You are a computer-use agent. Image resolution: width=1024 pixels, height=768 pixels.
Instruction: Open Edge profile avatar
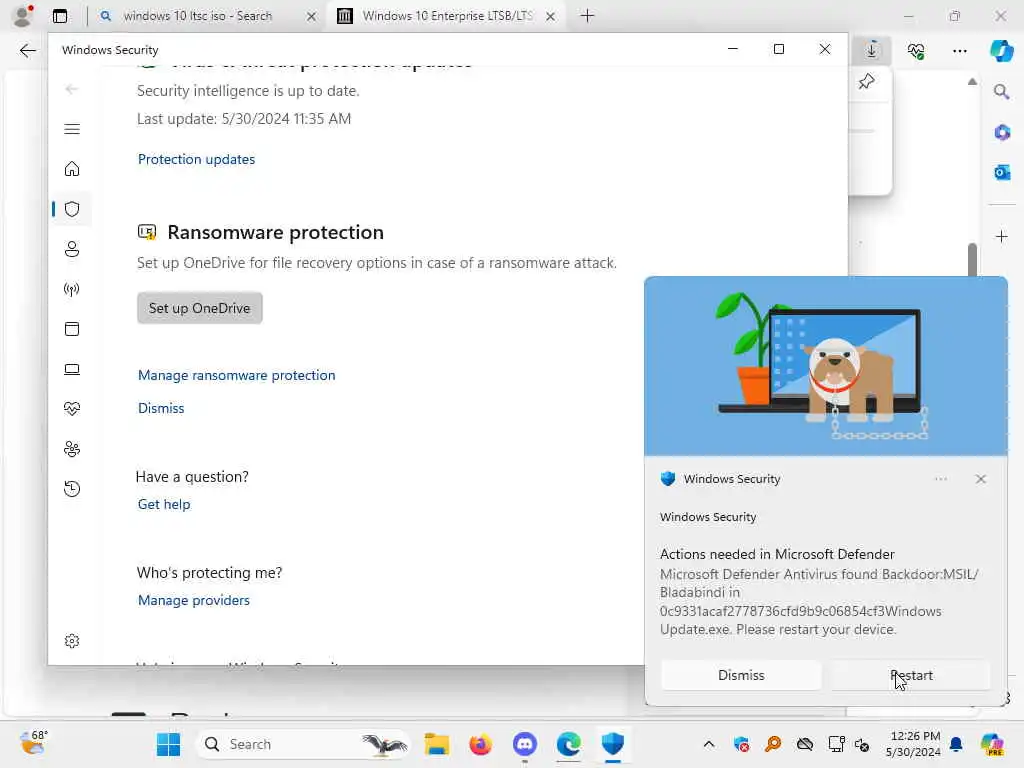click(x=23, y=16)
